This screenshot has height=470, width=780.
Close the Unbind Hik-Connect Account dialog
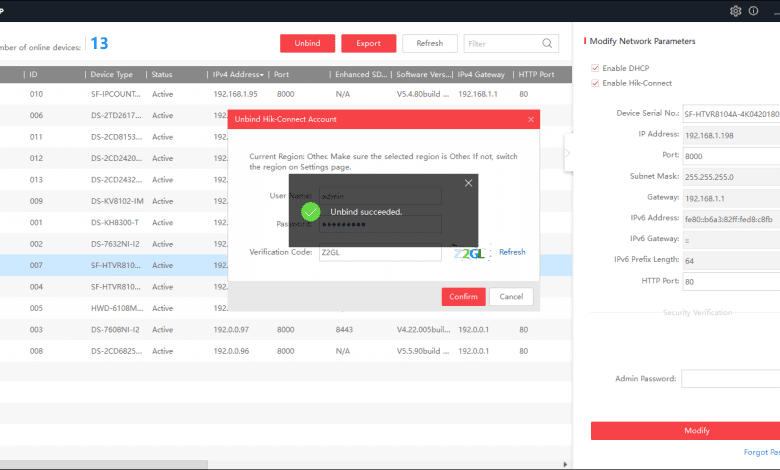pyautogui.click(x=531, y=119)
